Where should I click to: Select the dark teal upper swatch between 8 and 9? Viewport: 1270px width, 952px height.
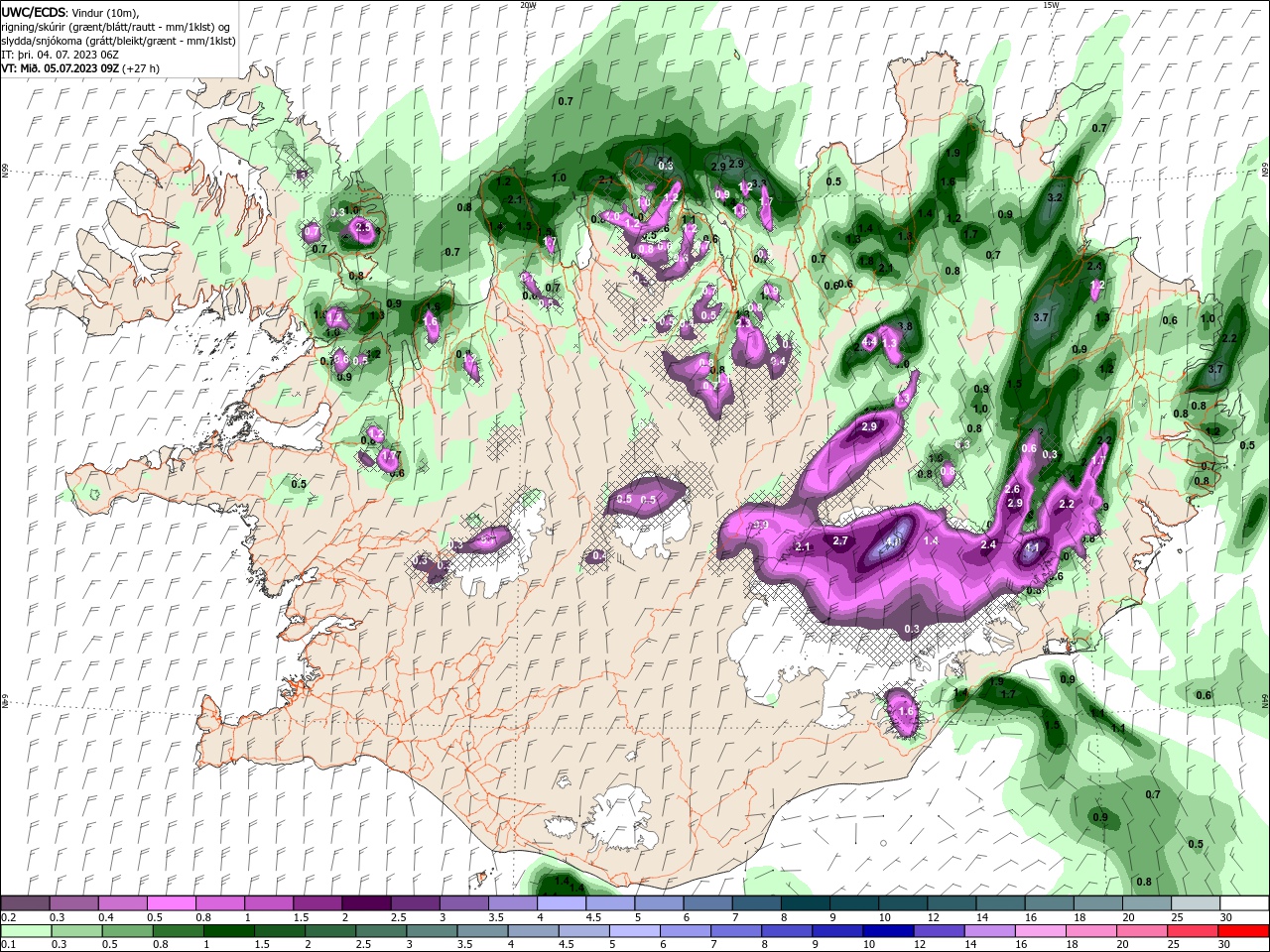pos(806,903)
